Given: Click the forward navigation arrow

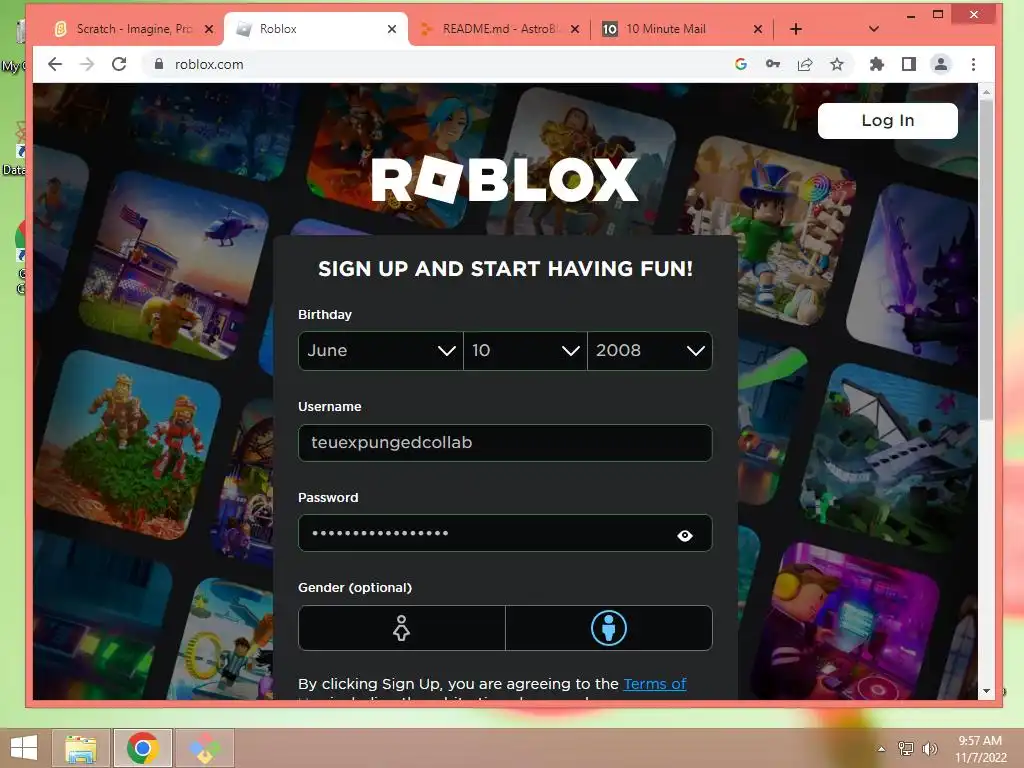Looking at the screenshot, I should click(x=86, y=64).
